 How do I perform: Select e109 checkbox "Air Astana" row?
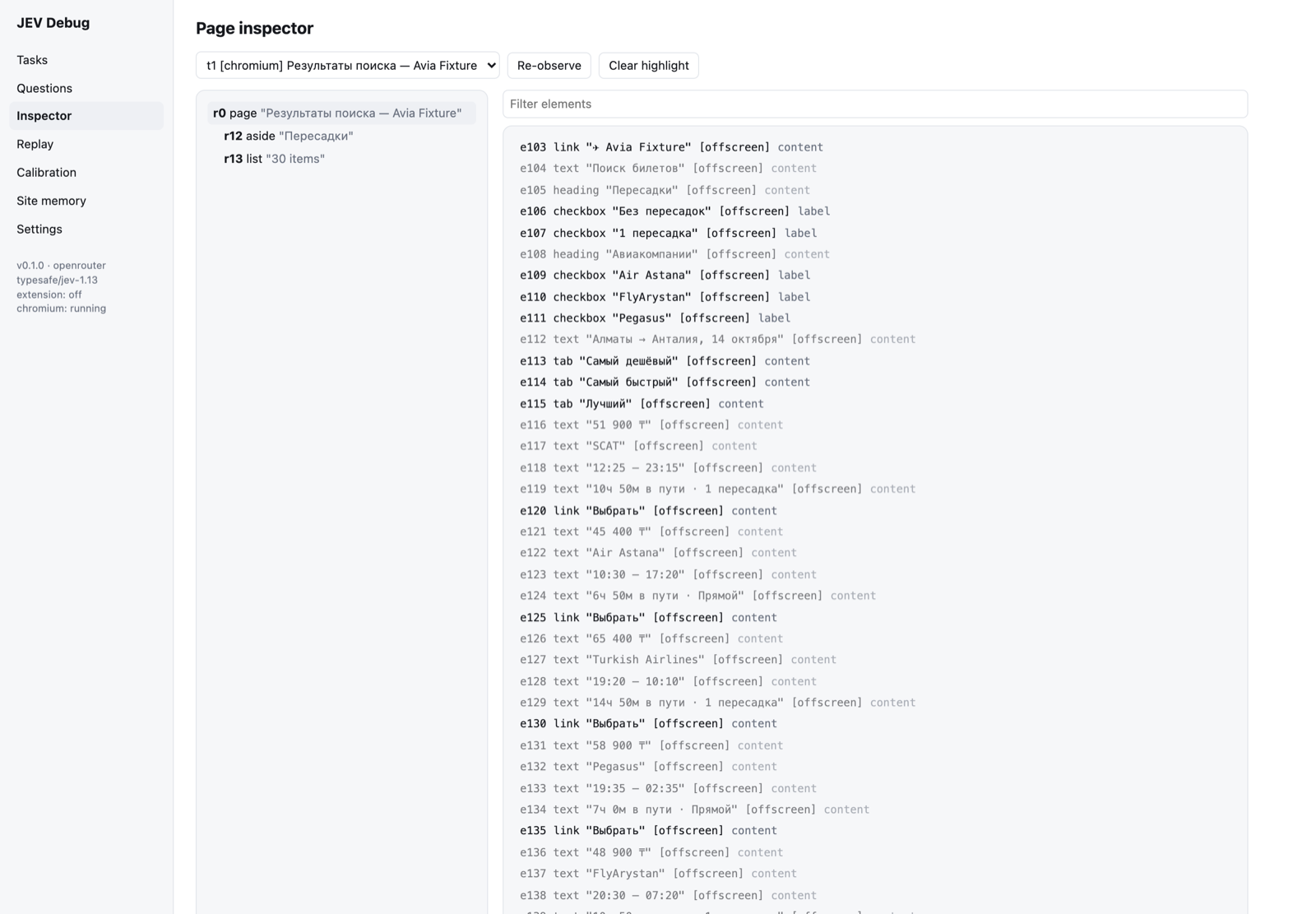875,276
